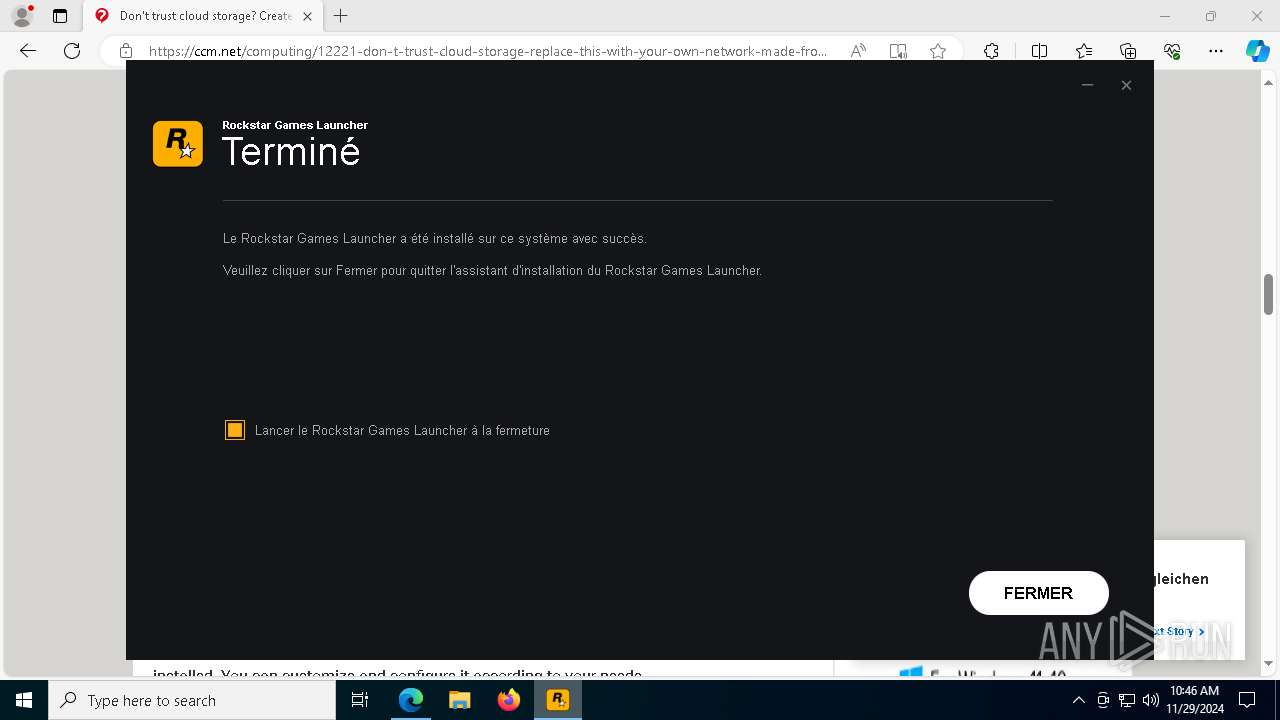Close the ccm.net browser tab

(x=307, y=16)
